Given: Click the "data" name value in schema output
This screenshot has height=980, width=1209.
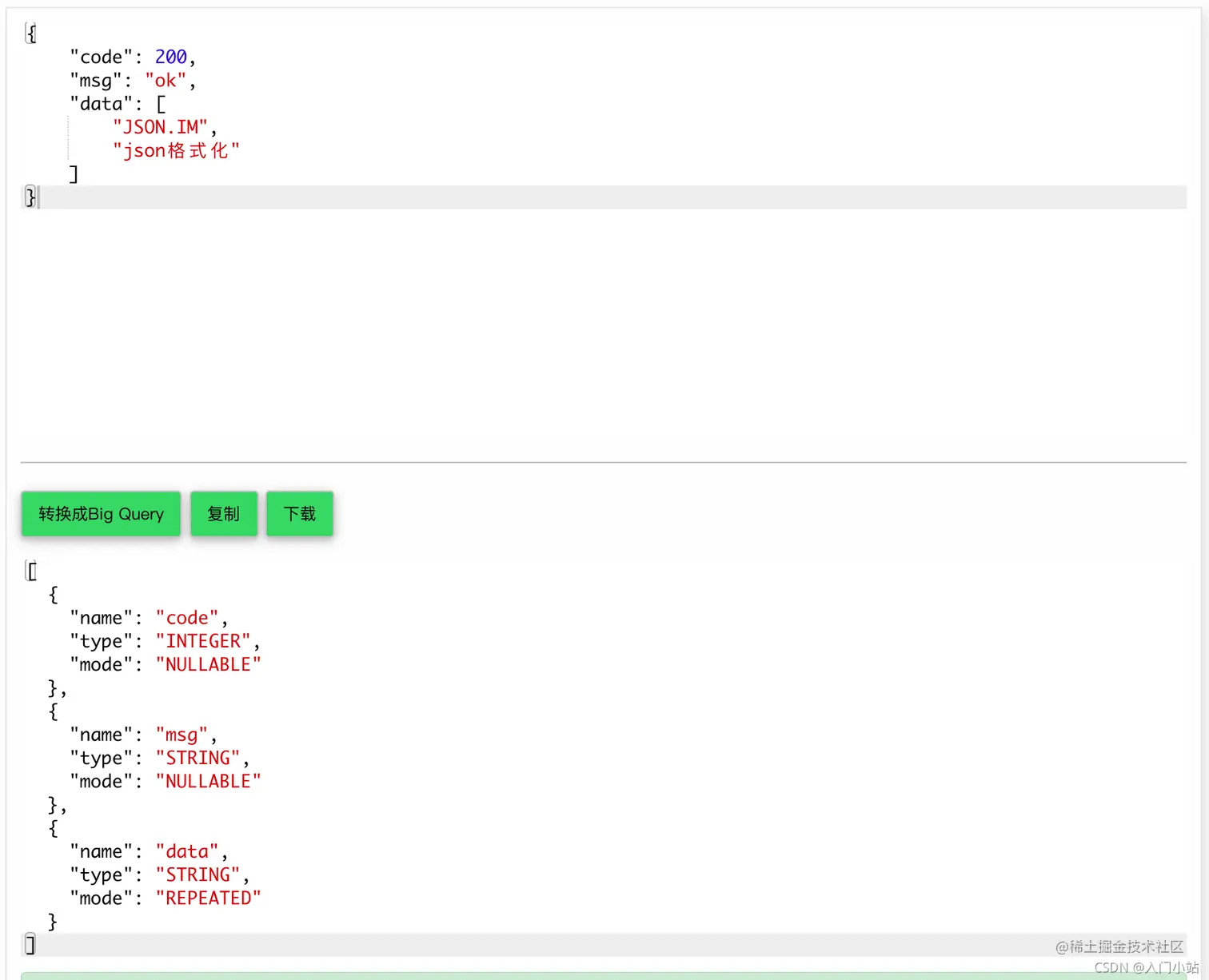Looking at the screenshot, I should [187, 851].
